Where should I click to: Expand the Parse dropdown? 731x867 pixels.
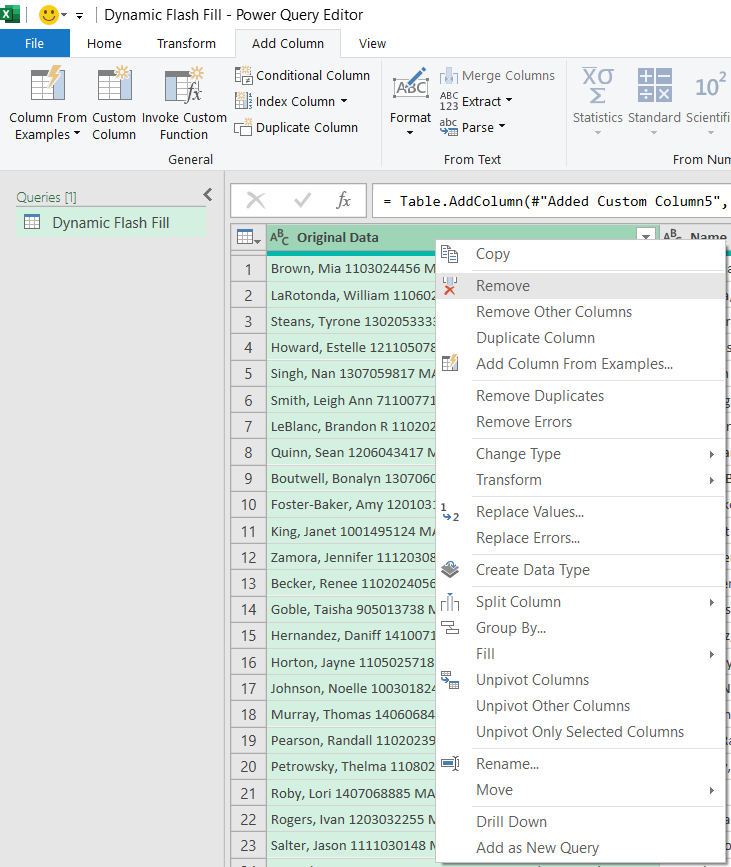(x=502, y=127)
